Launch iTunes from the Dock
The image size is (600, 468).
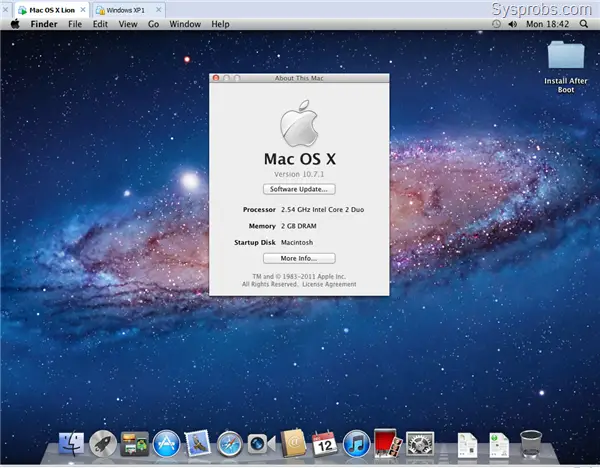357,444
